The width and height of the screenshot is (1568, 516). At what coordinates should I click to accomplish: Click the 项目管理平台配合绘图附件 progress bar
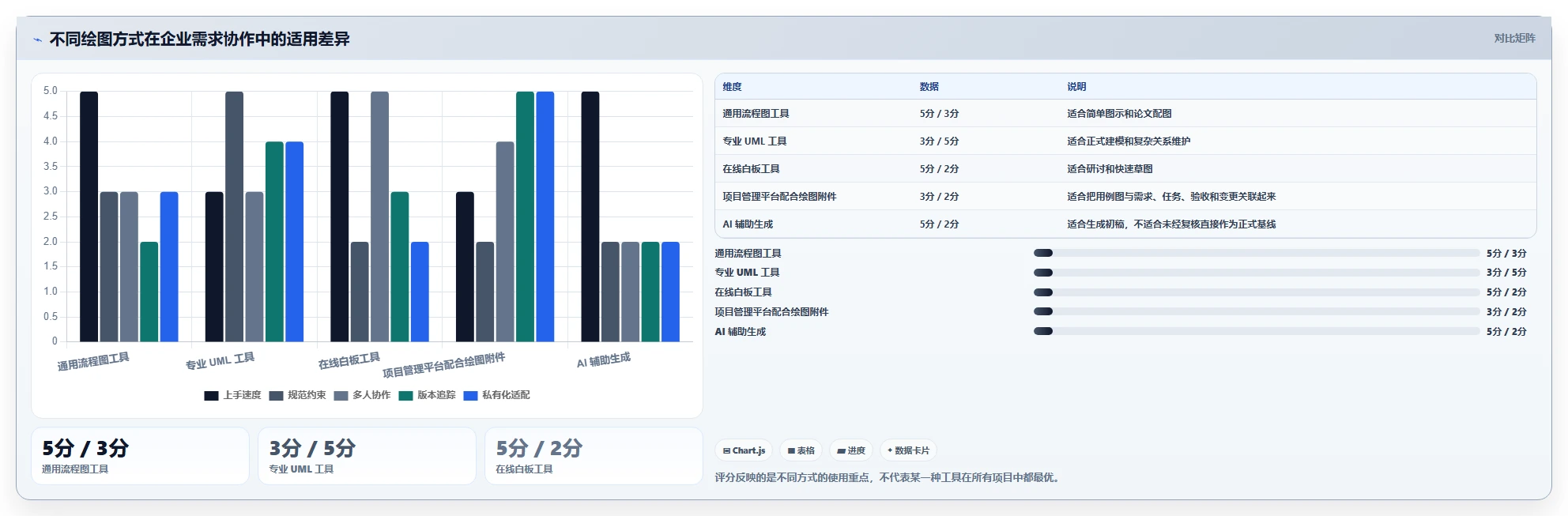tap(1257, 311)
